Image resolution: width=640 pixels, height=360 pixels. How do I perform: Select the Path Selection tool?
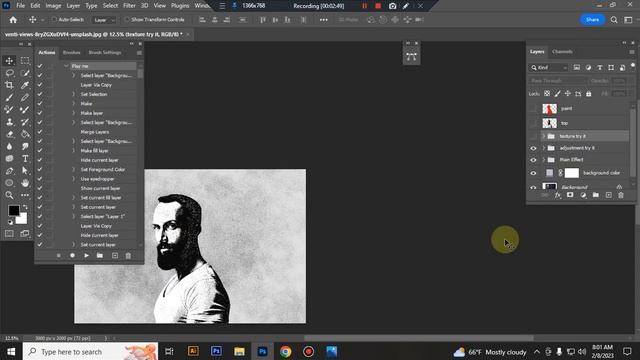(x=25, y=171)
